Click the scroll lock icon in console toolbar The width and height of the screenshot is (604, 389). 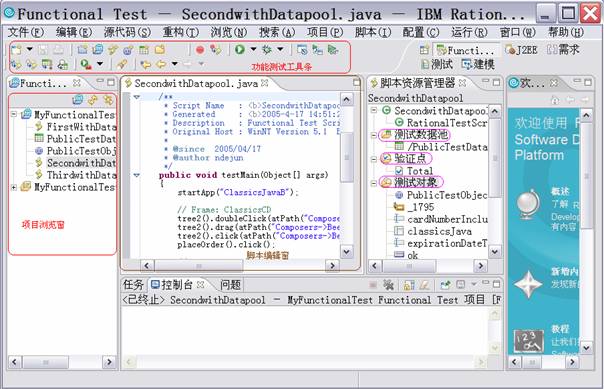click(409, 285)
